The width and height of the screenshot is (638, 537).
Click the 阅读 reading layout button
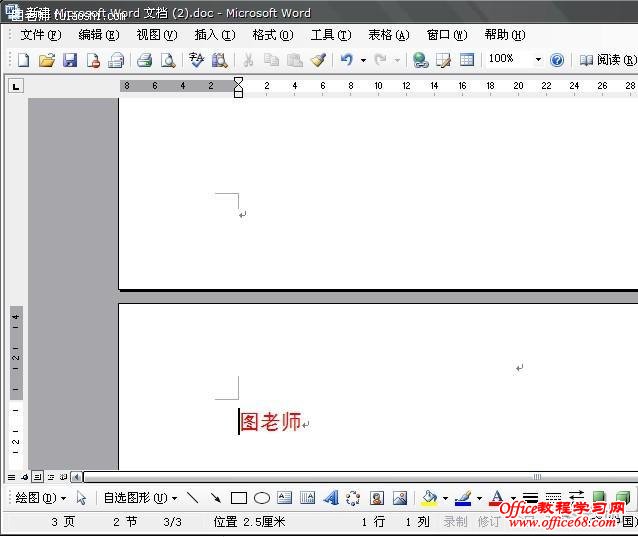point(601,60)
